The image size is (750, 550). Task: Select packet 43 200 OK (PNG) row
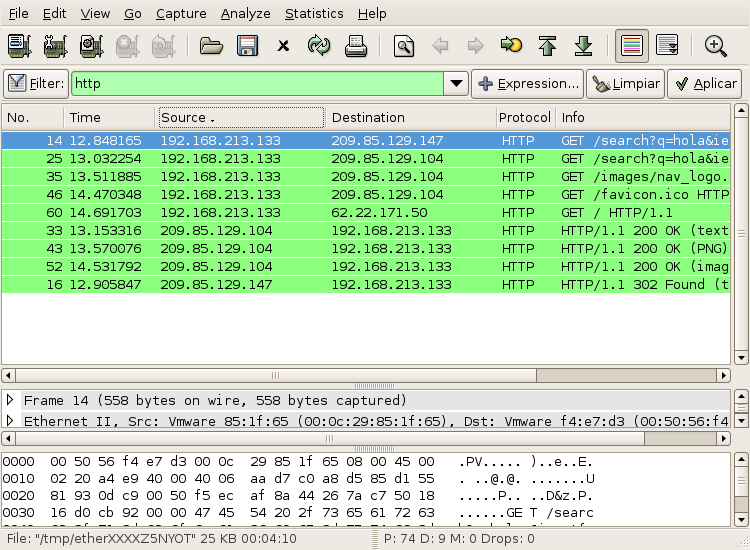tap(366, 249)
